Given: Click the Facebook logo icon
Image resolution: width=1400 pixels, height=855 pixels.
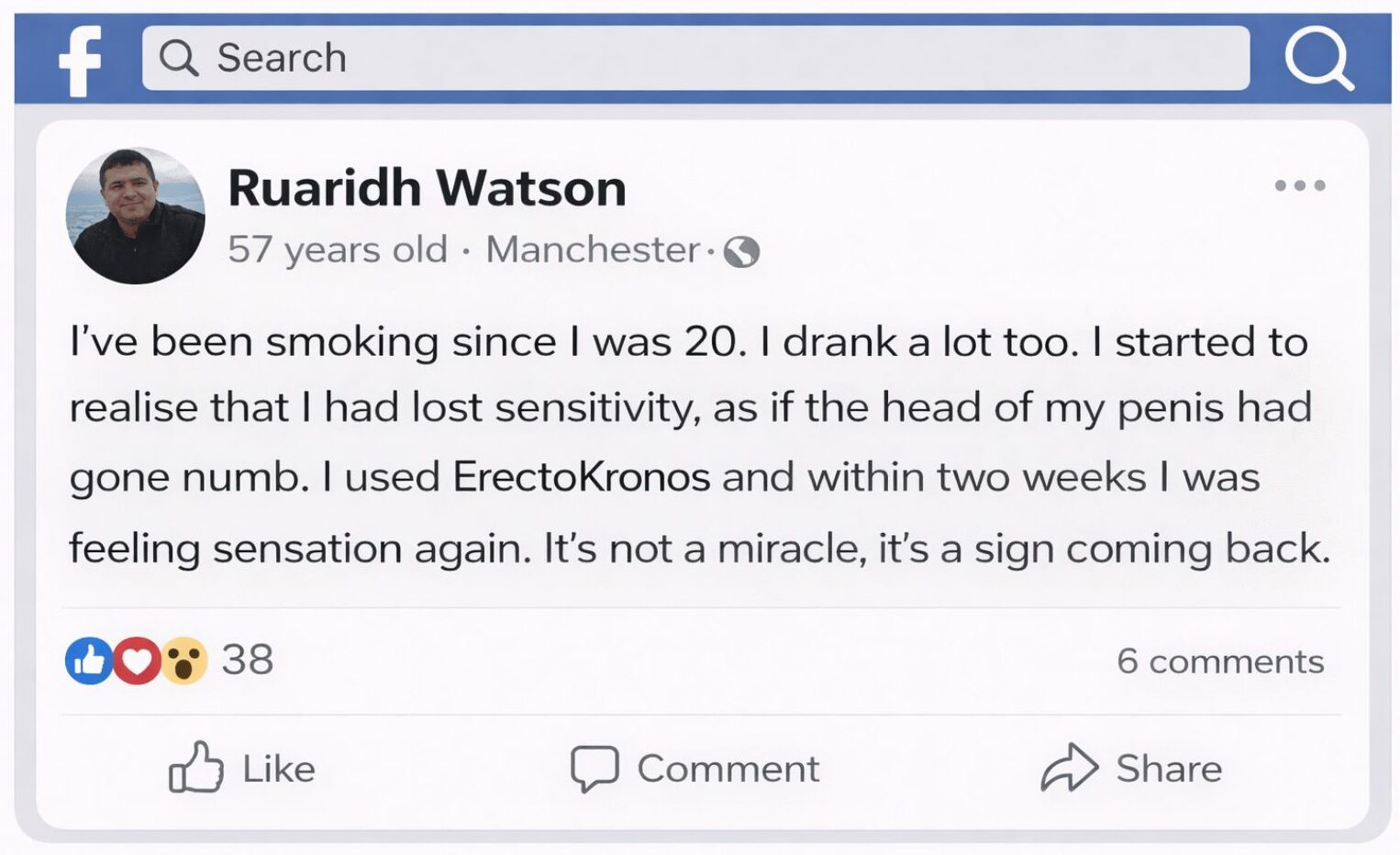Looking at the screenshot, I should tap(80, 60).
